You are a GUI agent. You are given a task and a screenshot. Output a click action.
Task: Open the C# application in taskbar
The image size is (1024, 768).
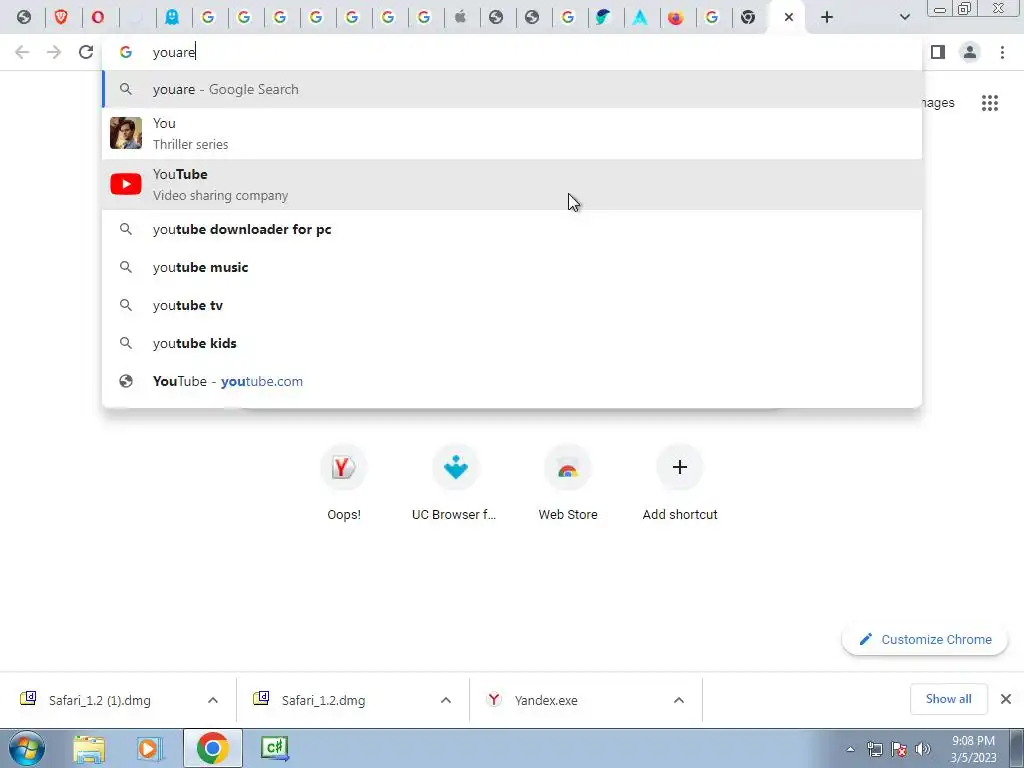275,748
